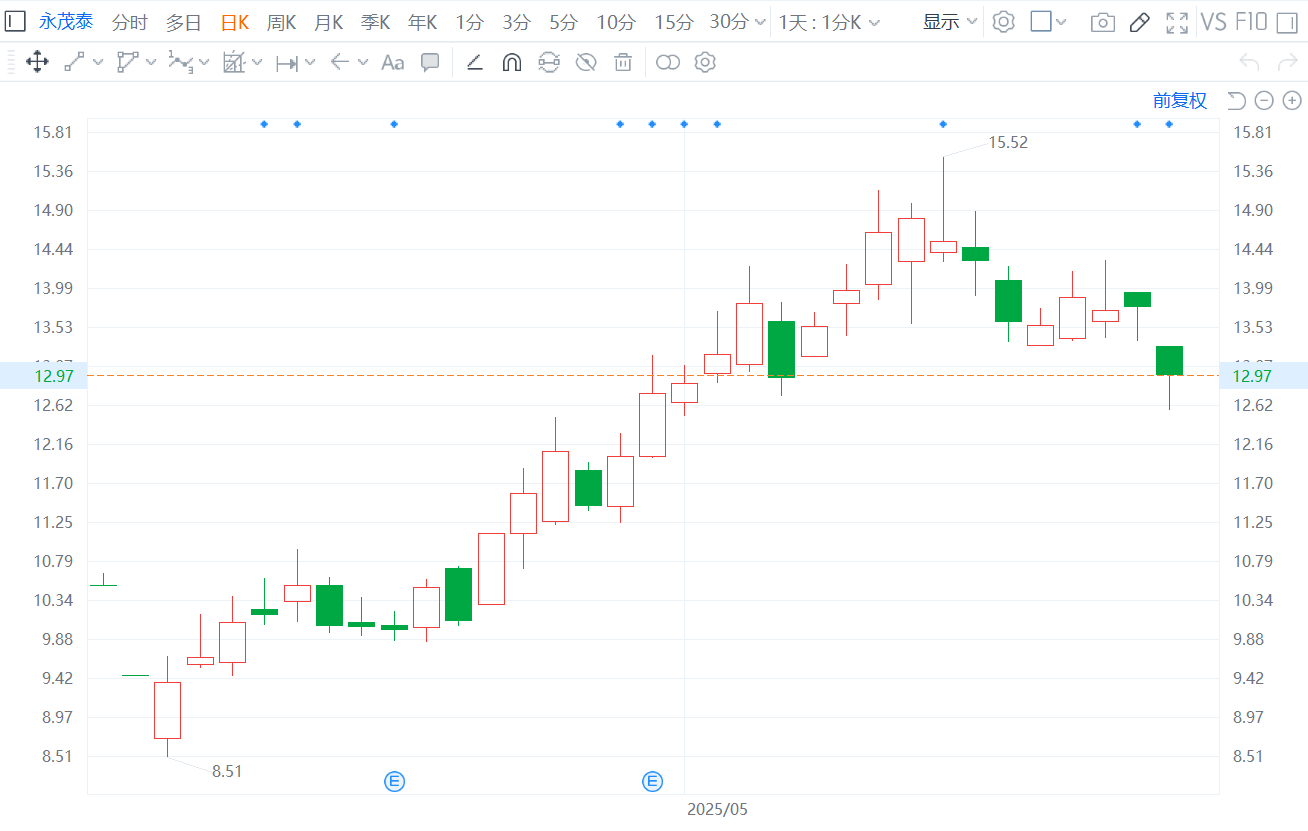Click the 前复权 adjustment link

1180,100
